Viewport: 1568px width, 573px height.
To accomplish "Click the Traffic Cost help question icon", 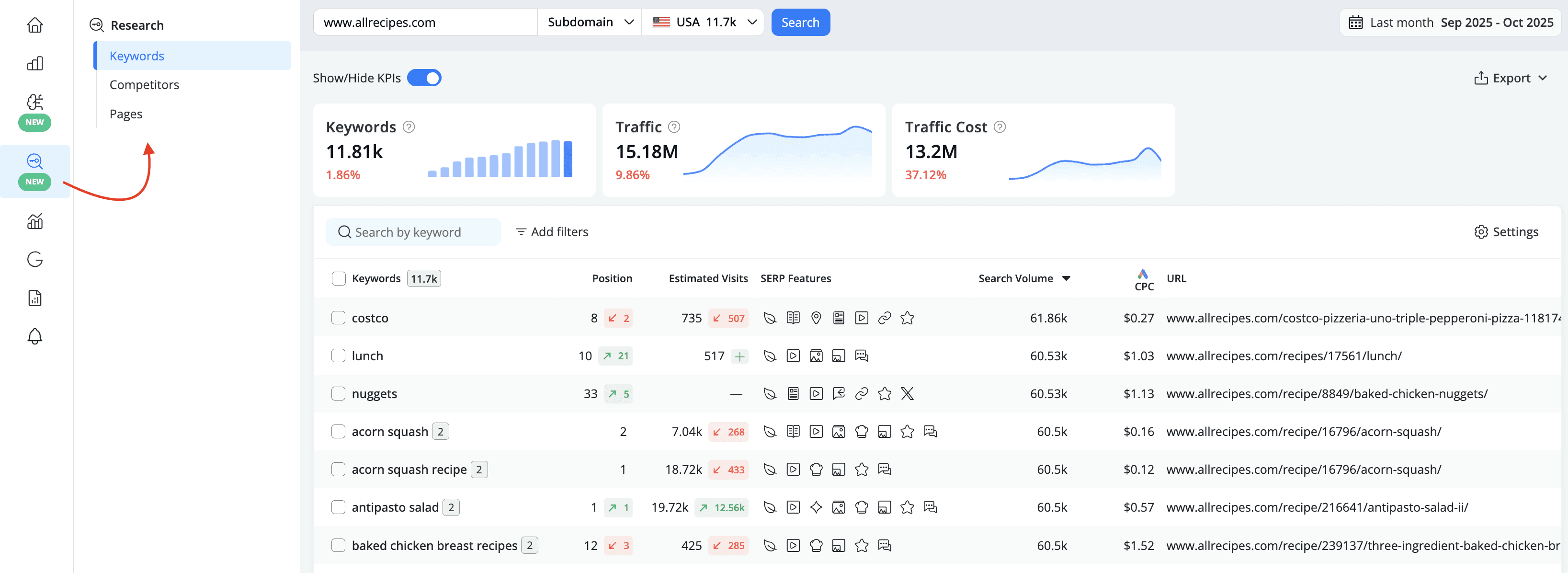I will click(x=1000, y=126).
